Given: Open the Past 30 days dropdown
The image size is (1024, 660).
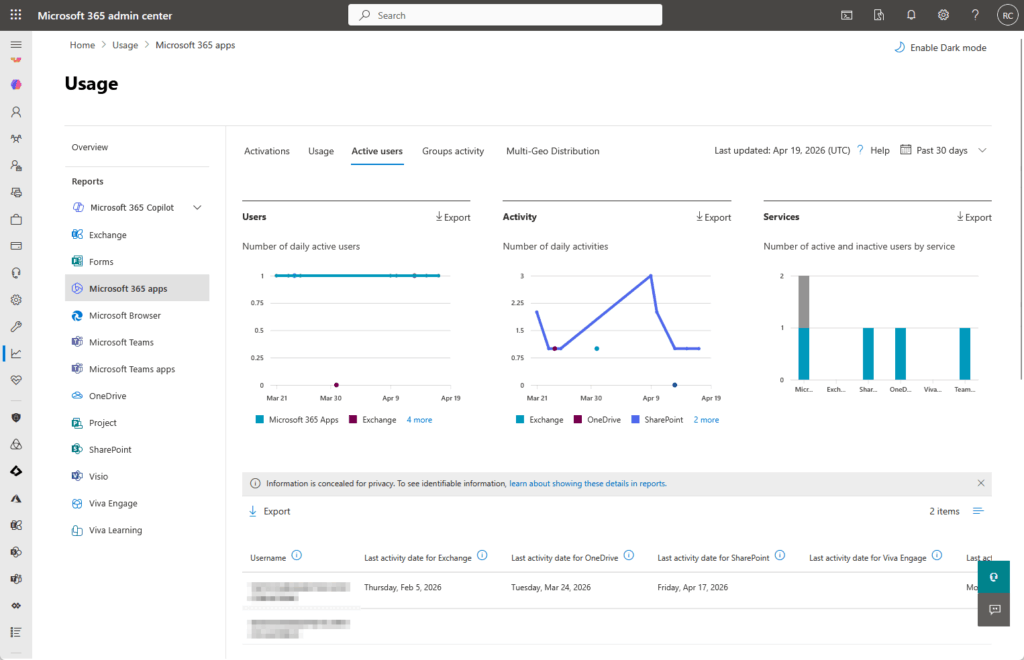Looking at the screenshot, I should click(x=943, y=150).
